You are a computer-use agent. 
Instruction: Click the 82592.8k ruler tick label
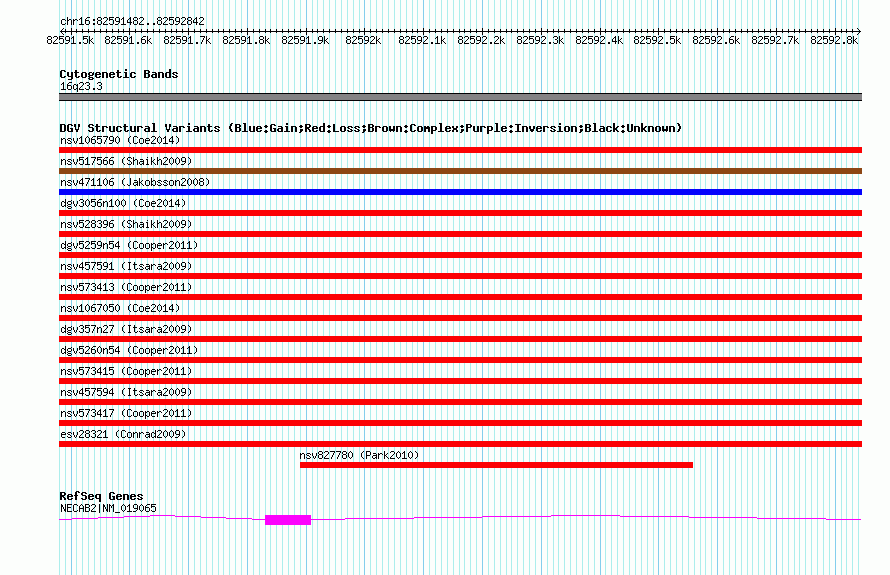point(834,40)
